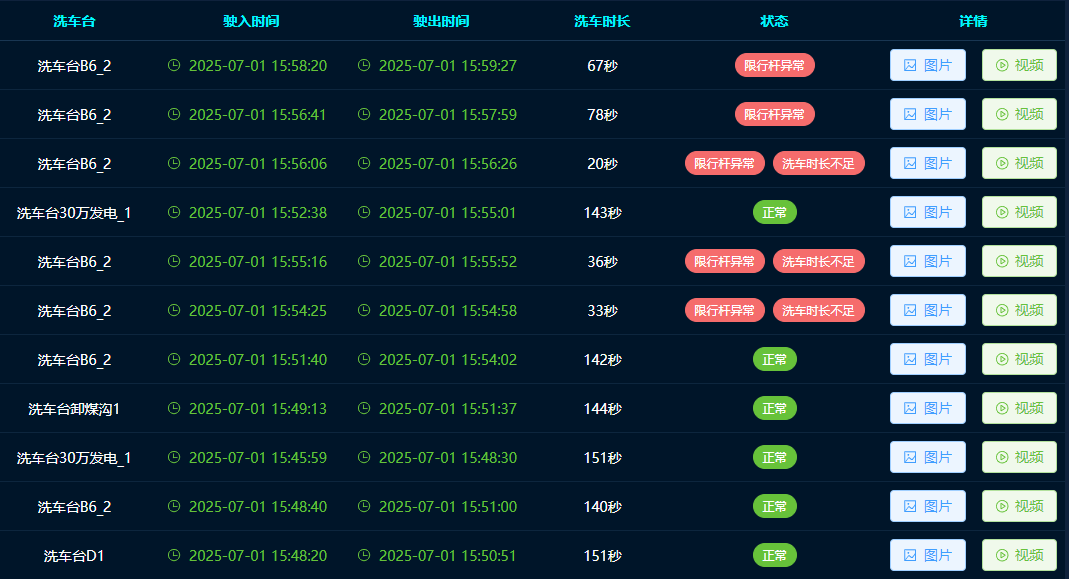This screenshot has height=579, width=1069.
Task: Click the play icon on 视频 for 15:54:25 entry
Action: coord(1002,310)
